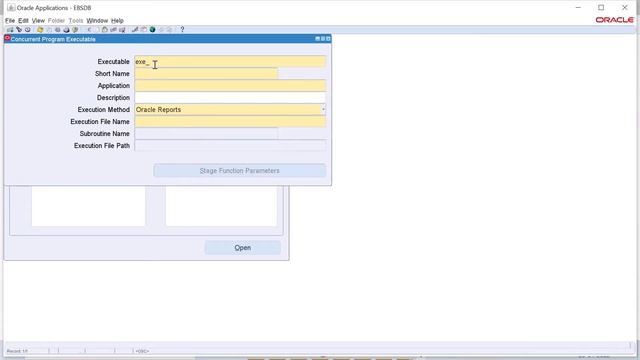Click the Find flashlight toolbar icon

(x=19, y=29)
